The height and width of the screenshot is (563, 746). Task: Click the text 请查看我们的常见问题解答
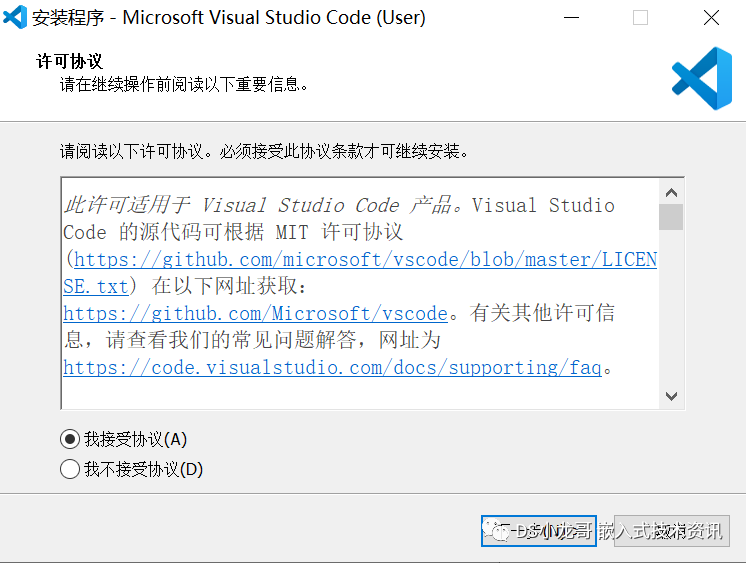pos(231,340)
